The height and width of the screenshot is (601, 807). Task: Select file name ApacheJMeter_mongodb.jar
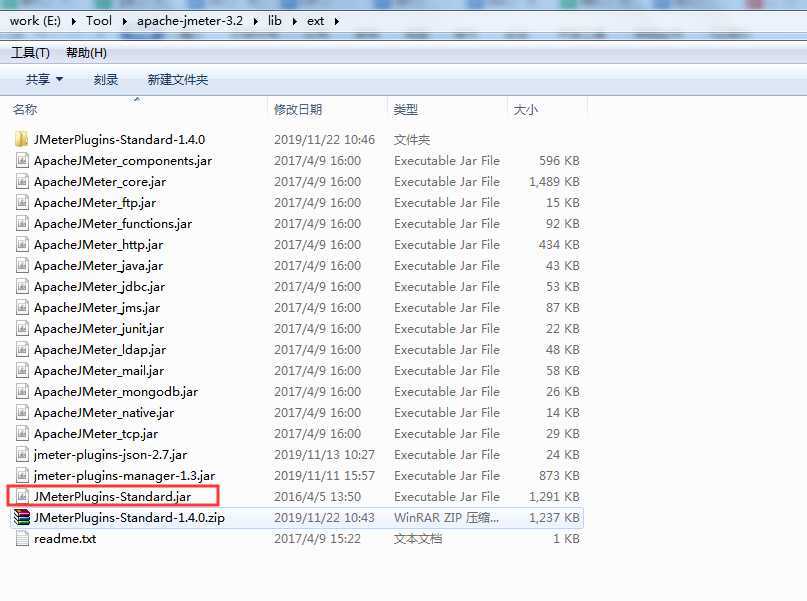click(x=116, y=392)
